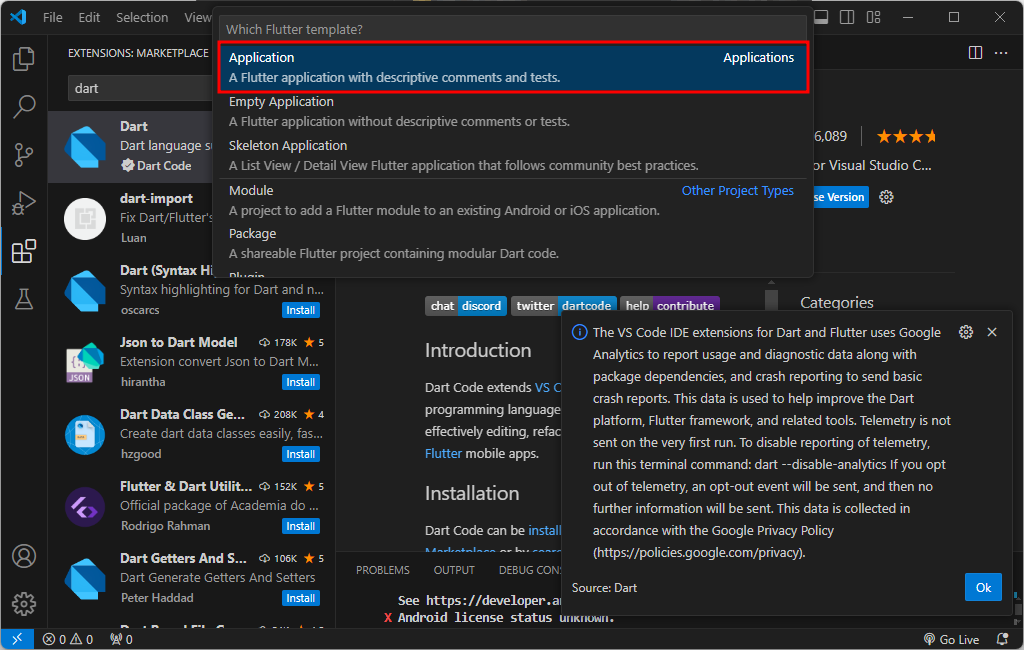Click the Json to Dart Model extension logo
The width and height of the screenshot is (1024, 650).
tap(86, 362)
